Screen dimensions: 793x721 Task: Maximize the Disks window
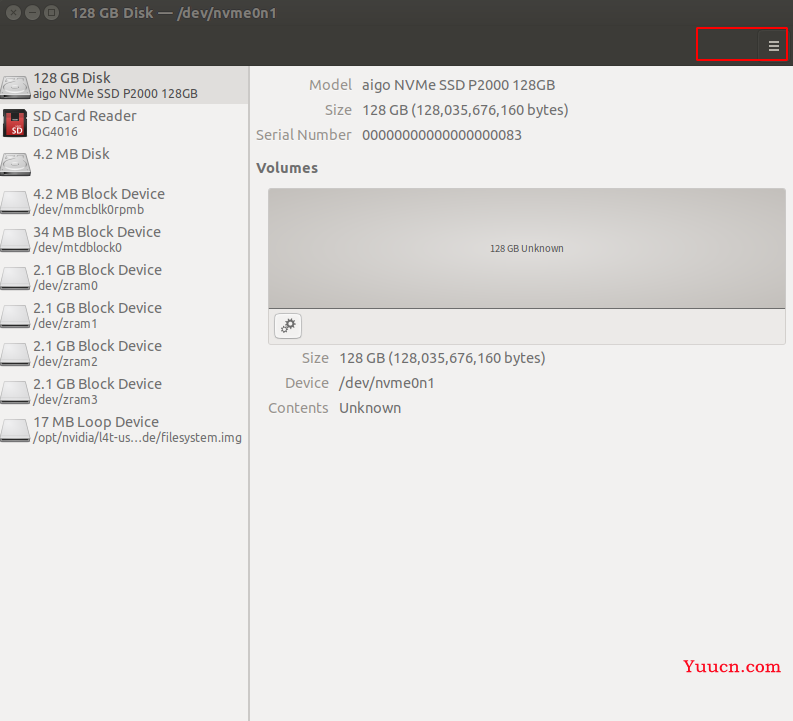pos(51,13)
